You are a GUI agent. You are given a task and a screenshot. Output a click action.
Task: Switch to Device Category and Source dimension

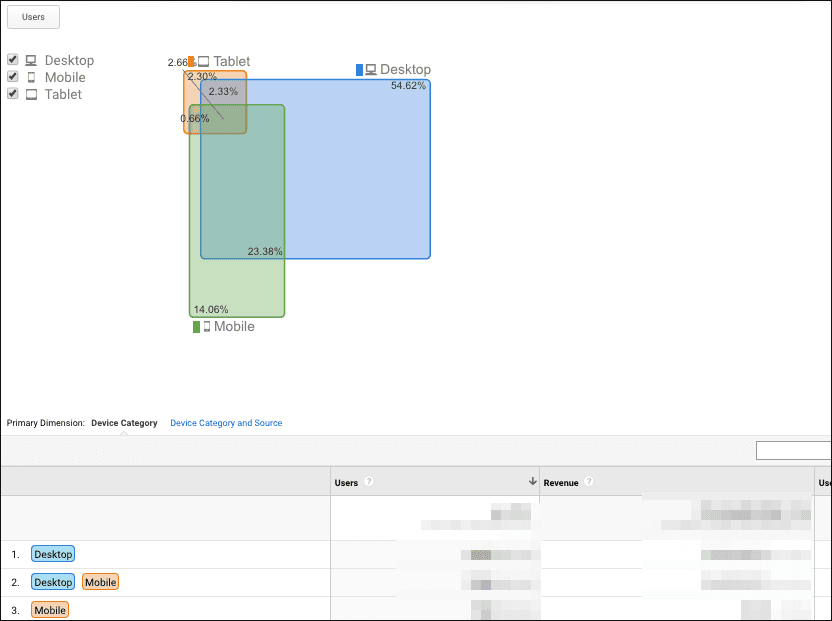tap(226, 423)
